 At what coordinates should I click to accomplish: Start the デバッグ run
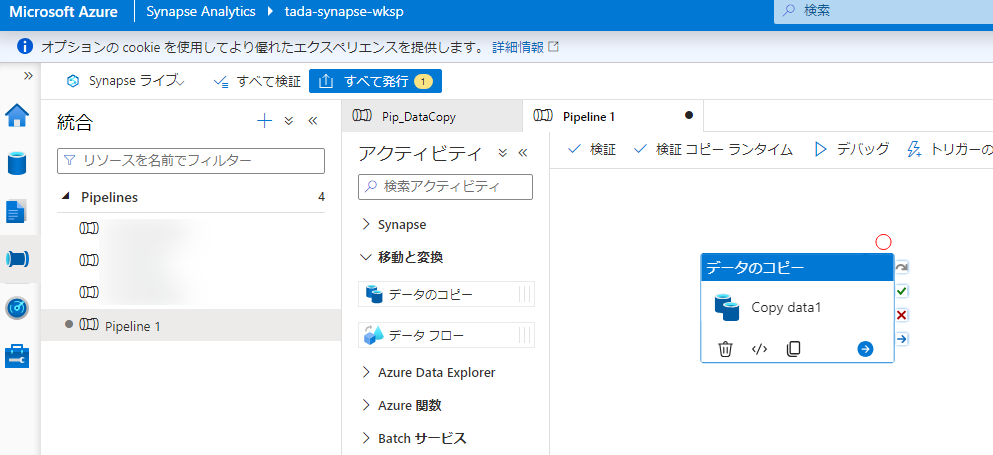pyautogui.click(x=852, y=150)
